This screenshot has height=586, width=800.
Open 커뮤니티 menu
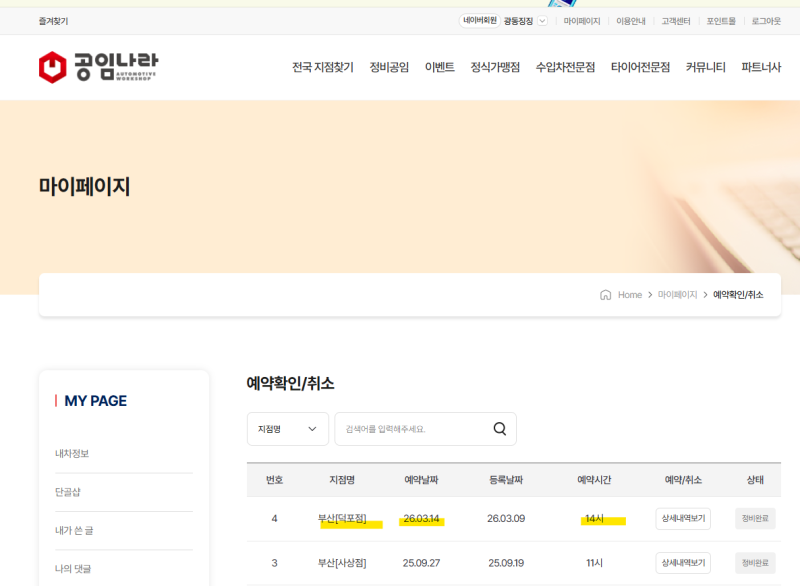click(x=706, y=67)
